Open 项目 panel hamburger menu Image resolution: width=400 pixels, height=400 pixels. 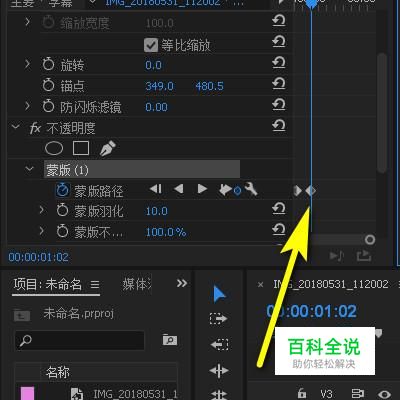pyautogui.click(x=95, y=285)
